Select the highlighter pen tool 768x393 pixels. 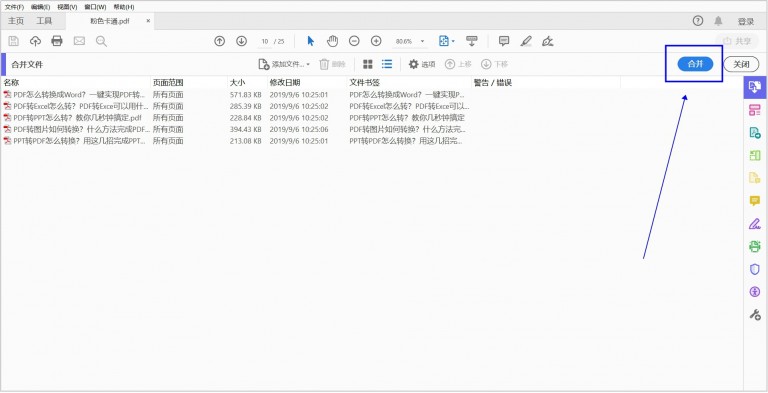tap(526, 41)
